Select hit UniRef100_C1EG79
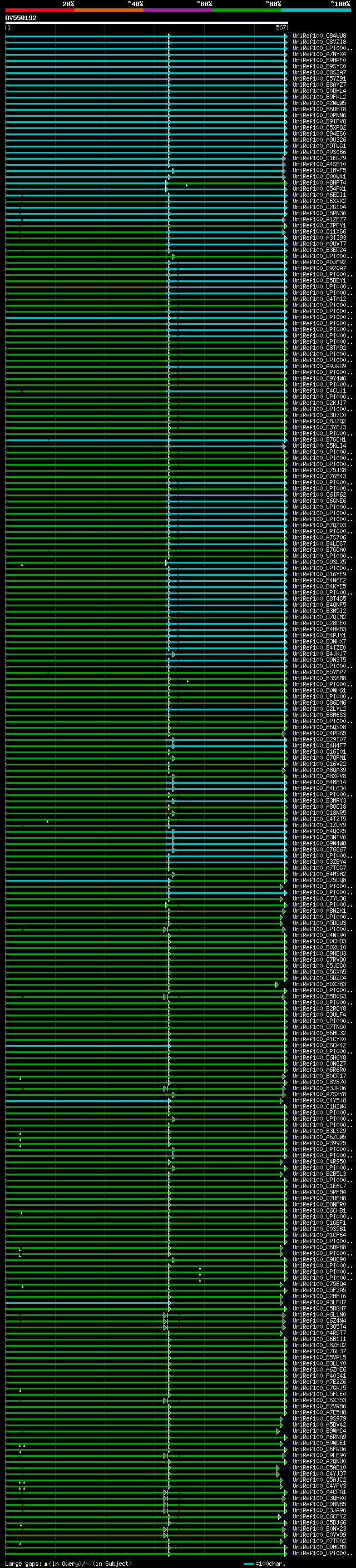The image size is (356, 1568). 319,159
